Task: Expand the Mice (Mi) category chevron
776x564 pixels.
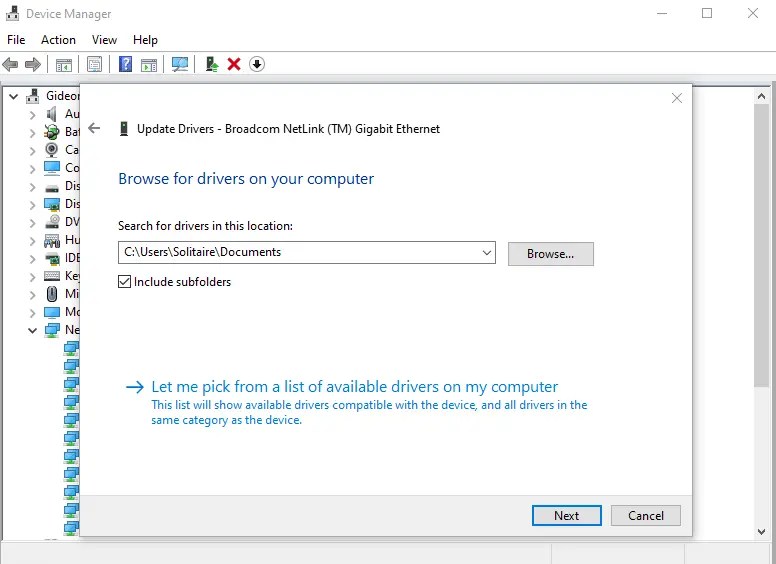Action: point(32,295)
